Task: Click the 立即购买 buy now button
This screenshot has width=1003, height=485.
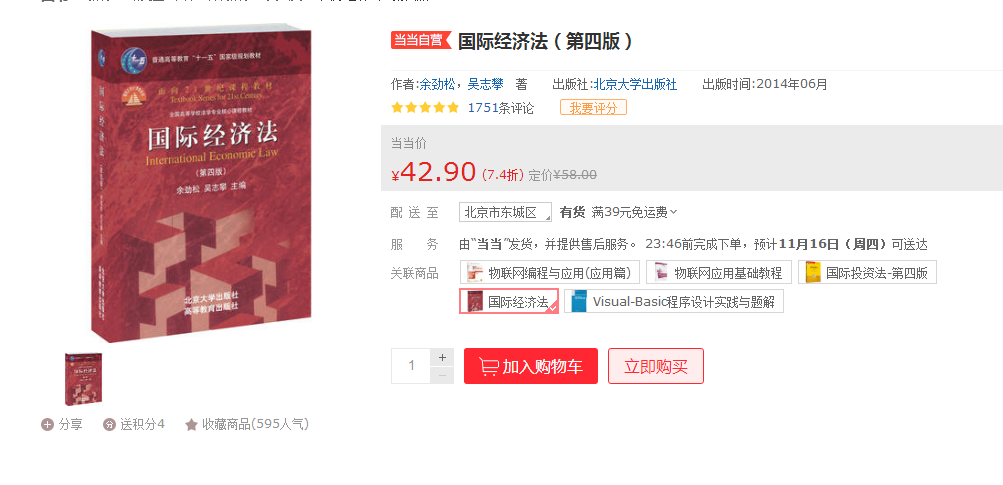Action: (656, 366)
